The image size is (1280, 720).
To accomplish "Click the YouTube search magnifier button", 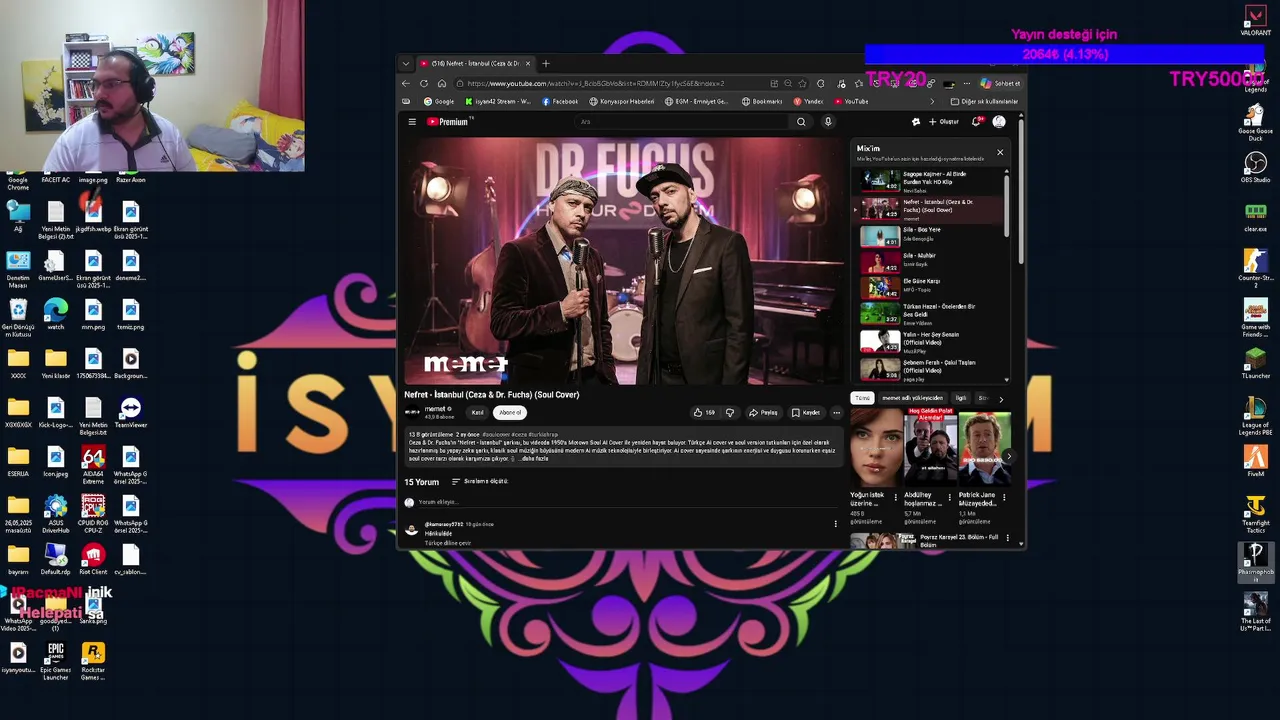I will tap(801, 122).
